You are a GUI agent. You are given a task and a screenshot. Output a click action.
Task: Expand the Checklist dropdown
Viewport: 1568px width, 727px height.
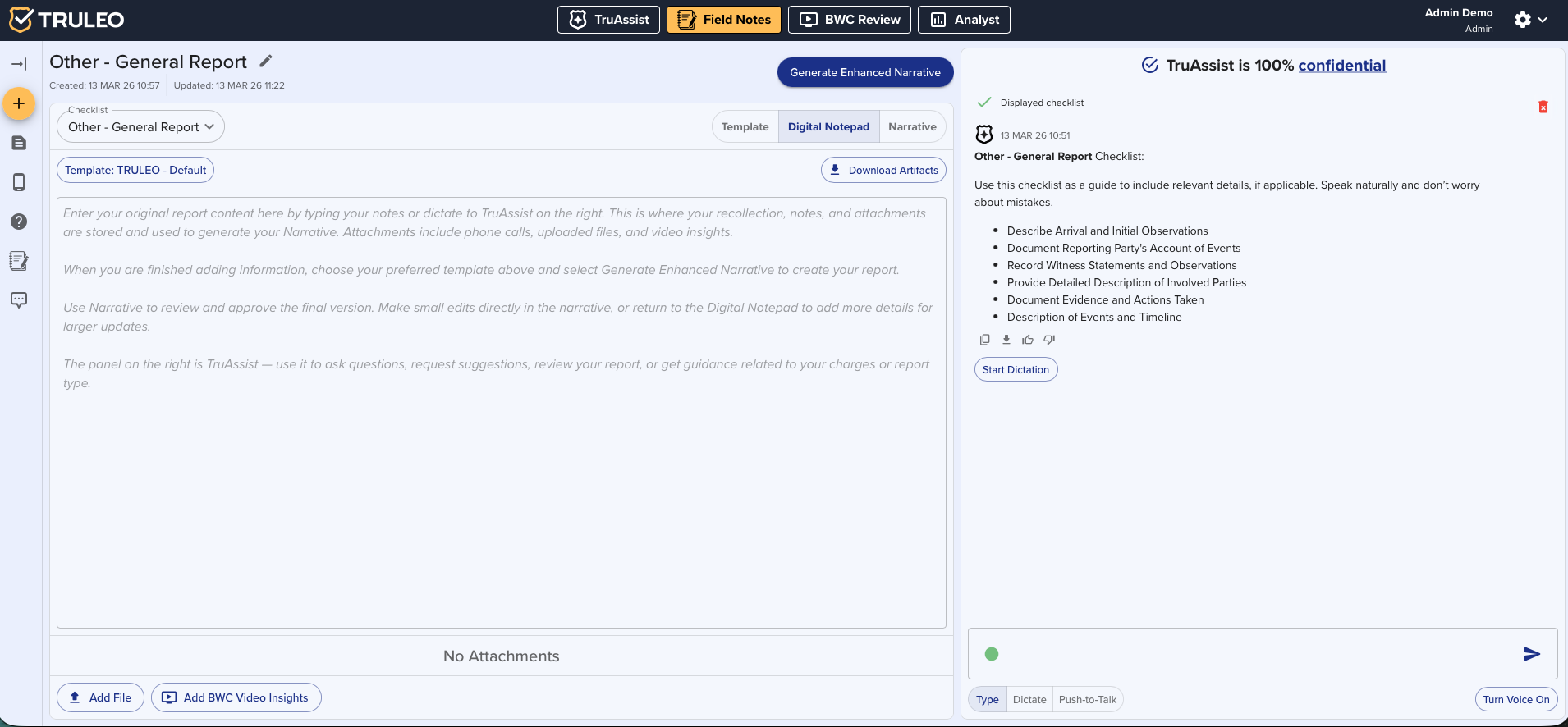click(140, 127)
